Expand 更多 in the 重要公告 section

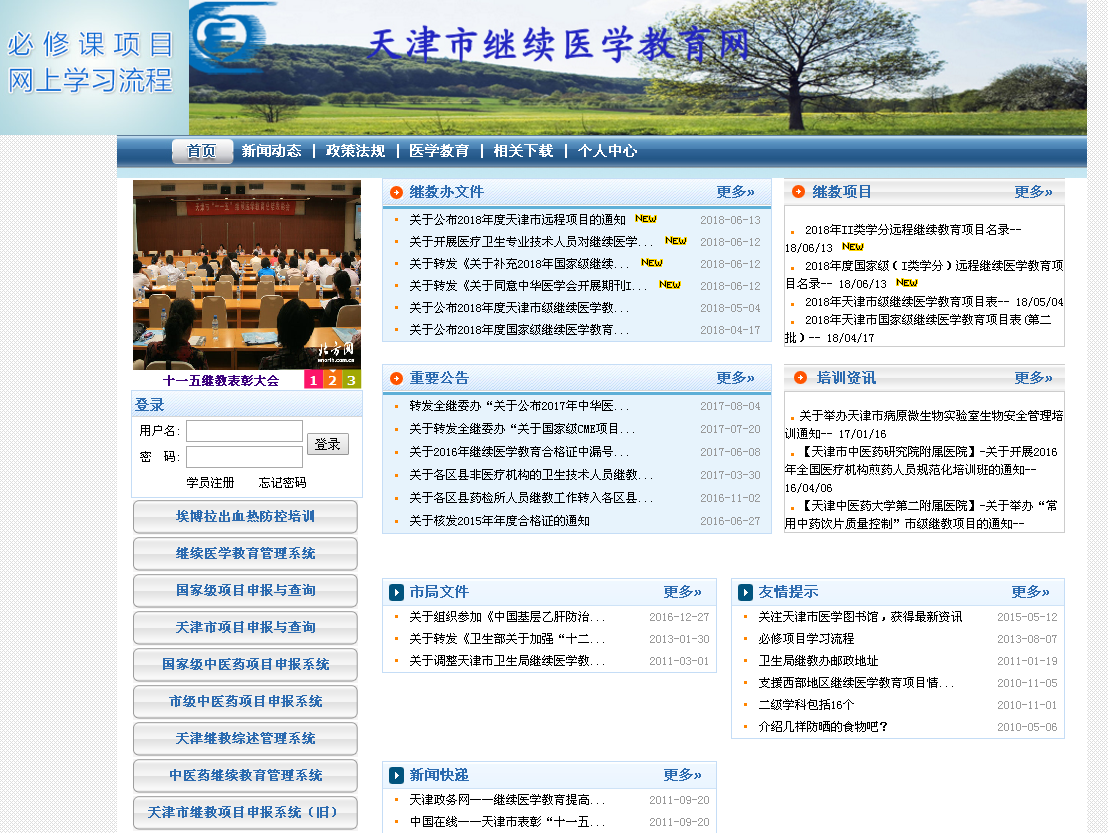coord(735,378)
